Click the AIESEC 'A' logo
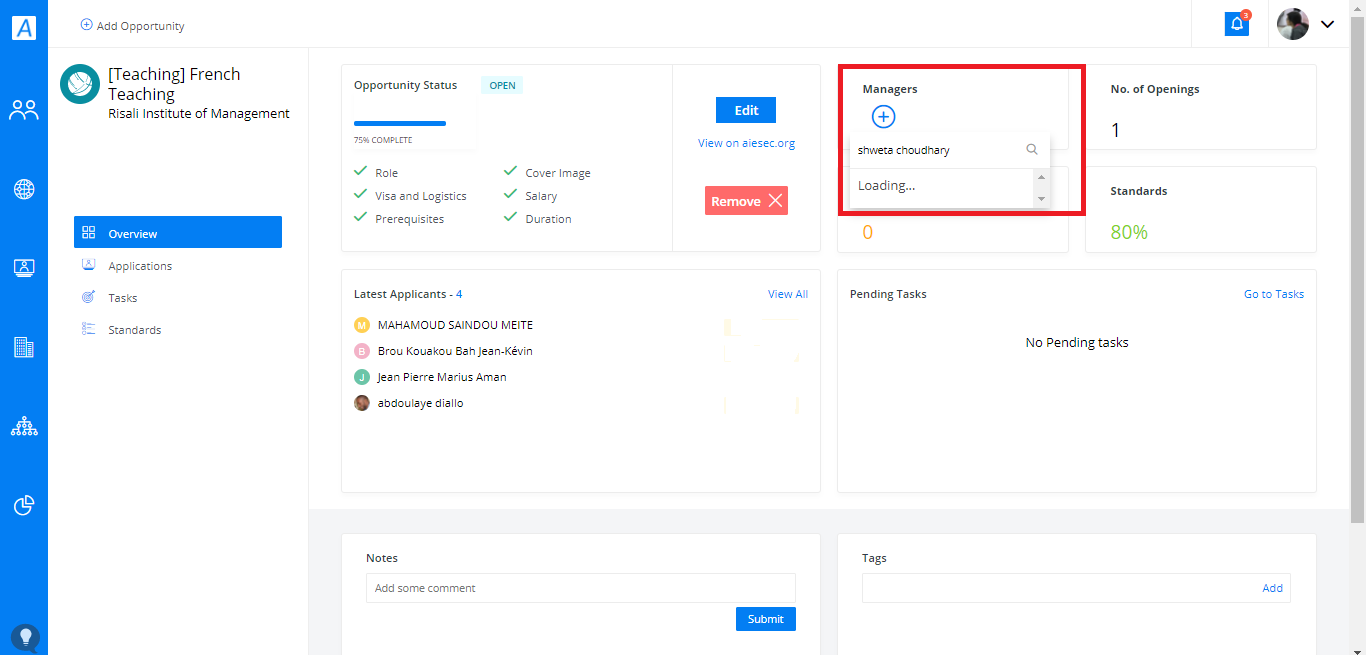1366x655 pixels. [24, 27]
